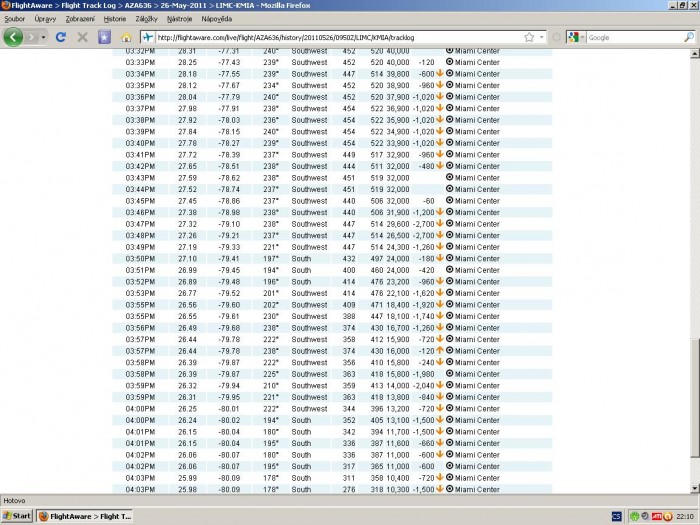Open the Historie menu

115,19
